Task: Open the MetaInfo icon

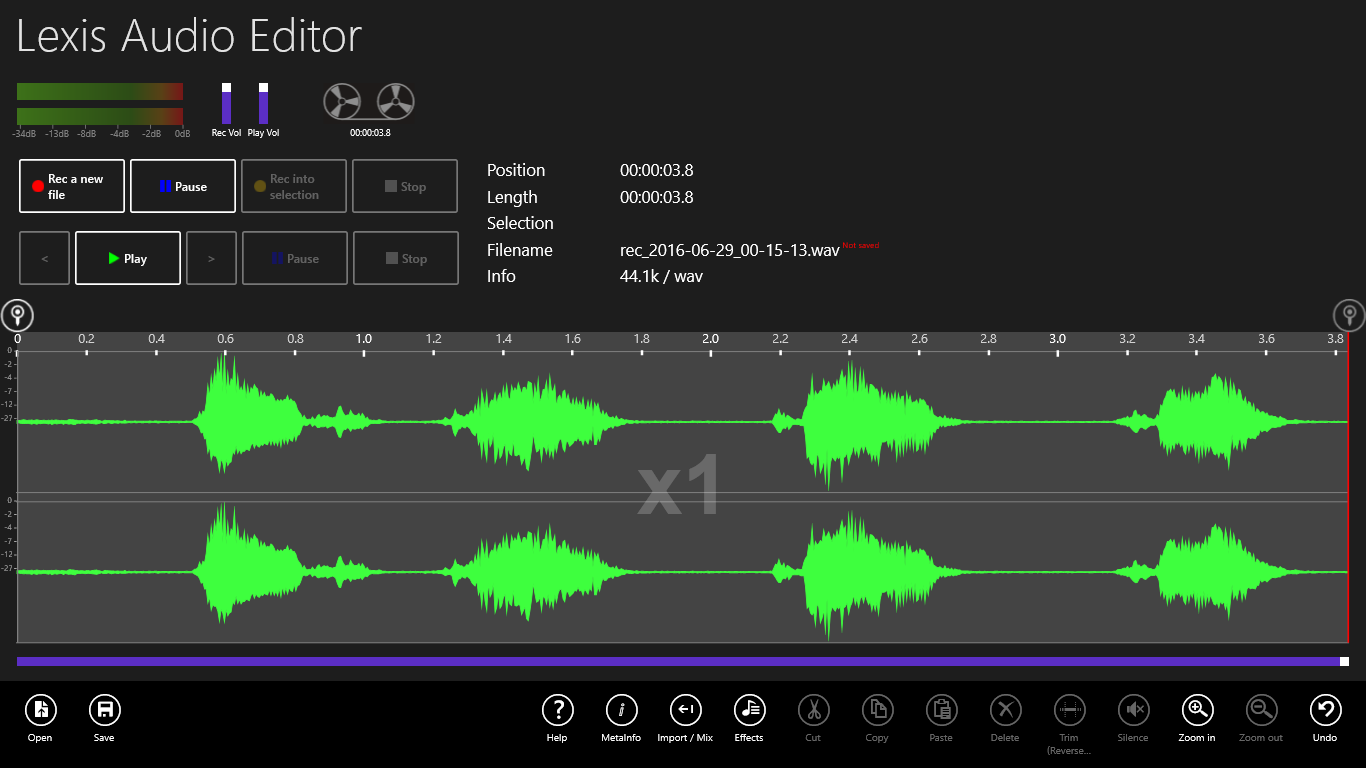Action: tap(621, 710)
